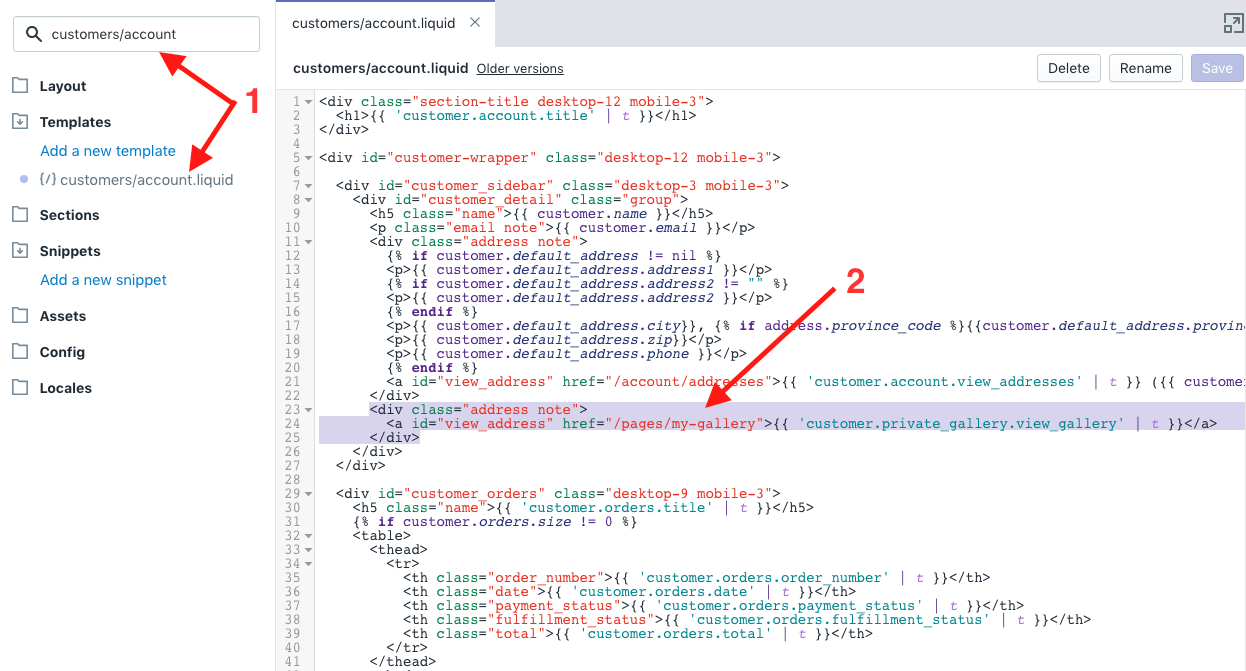The width and height of the screenshot is (1246, 671).
Task: Fold code at line 1
Action: point(308,102)
